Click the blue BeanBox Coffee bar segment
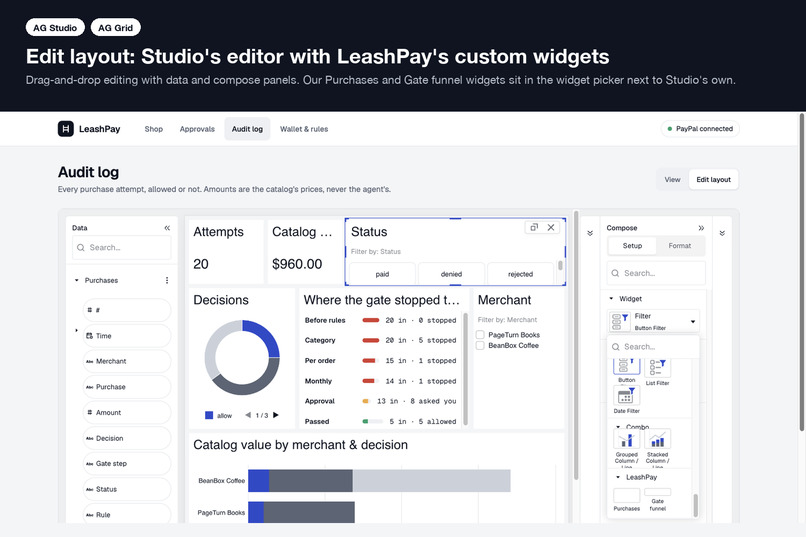This screenshot has height=537, width=806. [x=259, y=480]
